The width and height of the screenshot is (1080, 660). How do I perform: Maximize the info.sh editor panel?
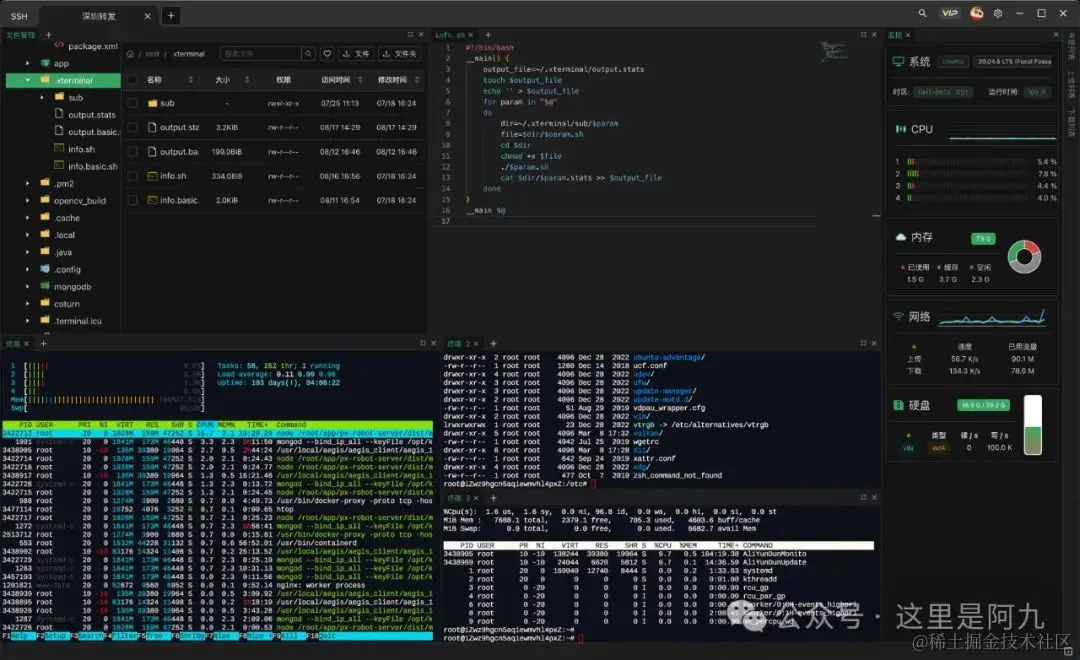pyautogui.click(x=864, y=34)
